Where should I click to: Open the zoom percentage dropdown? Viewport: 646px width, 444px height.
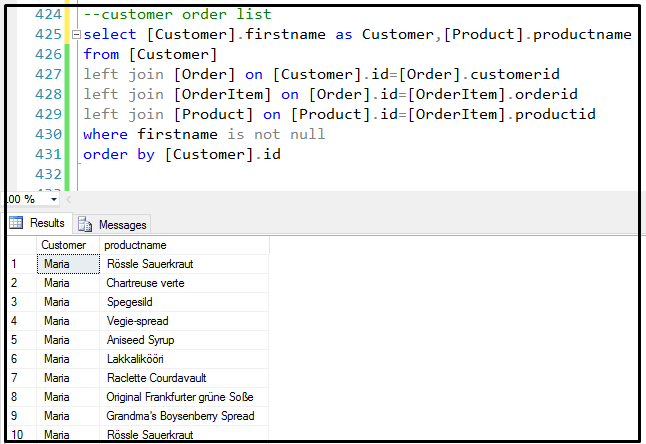(x=54, y=200)
